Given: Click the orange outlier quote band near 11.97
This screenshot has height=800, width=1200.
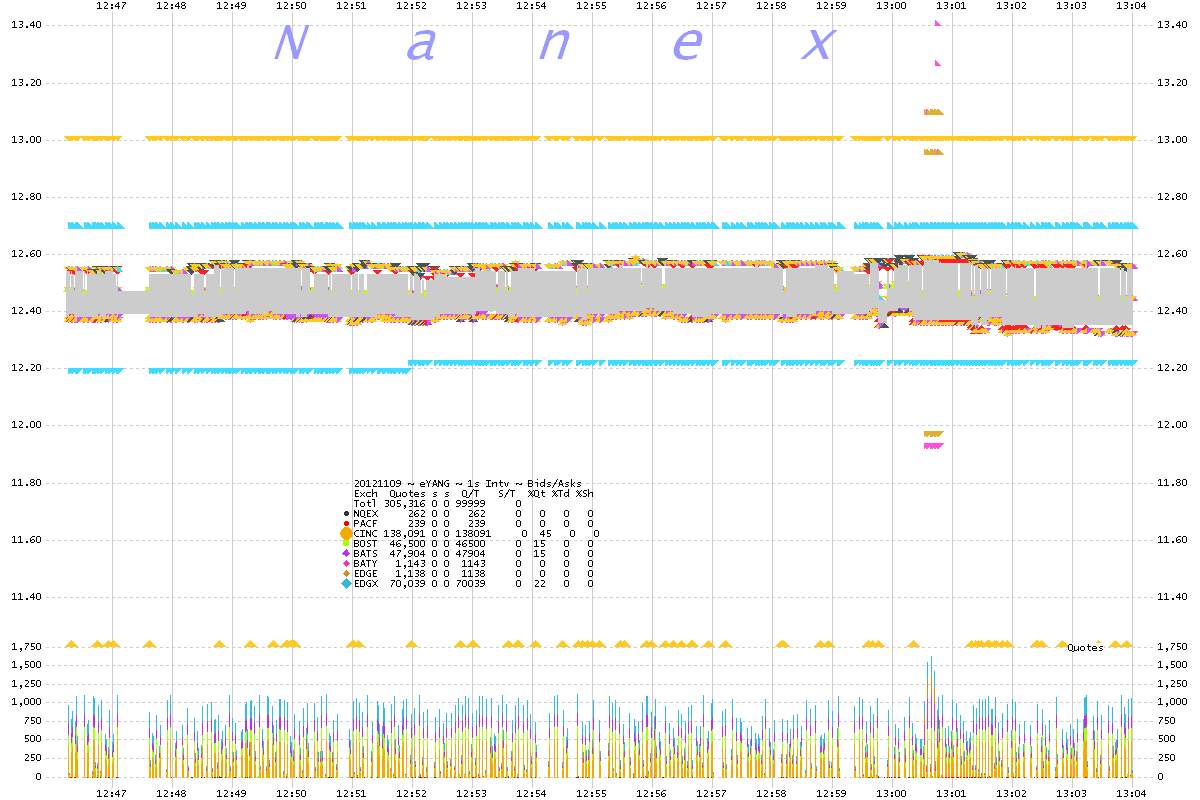Looking at the screenshot, I should (x=934, y=434).
